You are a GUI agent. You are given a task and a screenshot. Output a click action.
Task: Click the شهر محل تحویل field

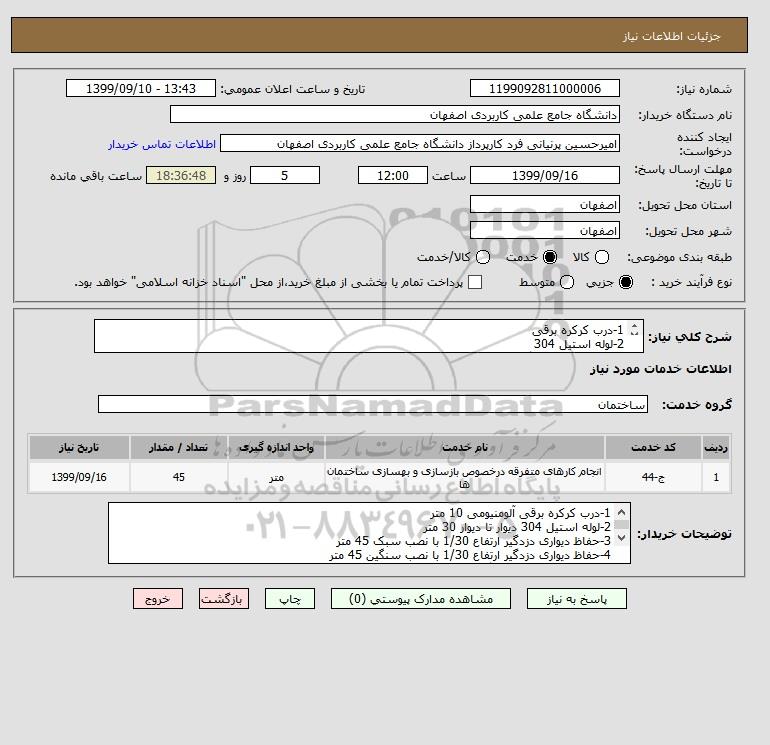point(545,230)
